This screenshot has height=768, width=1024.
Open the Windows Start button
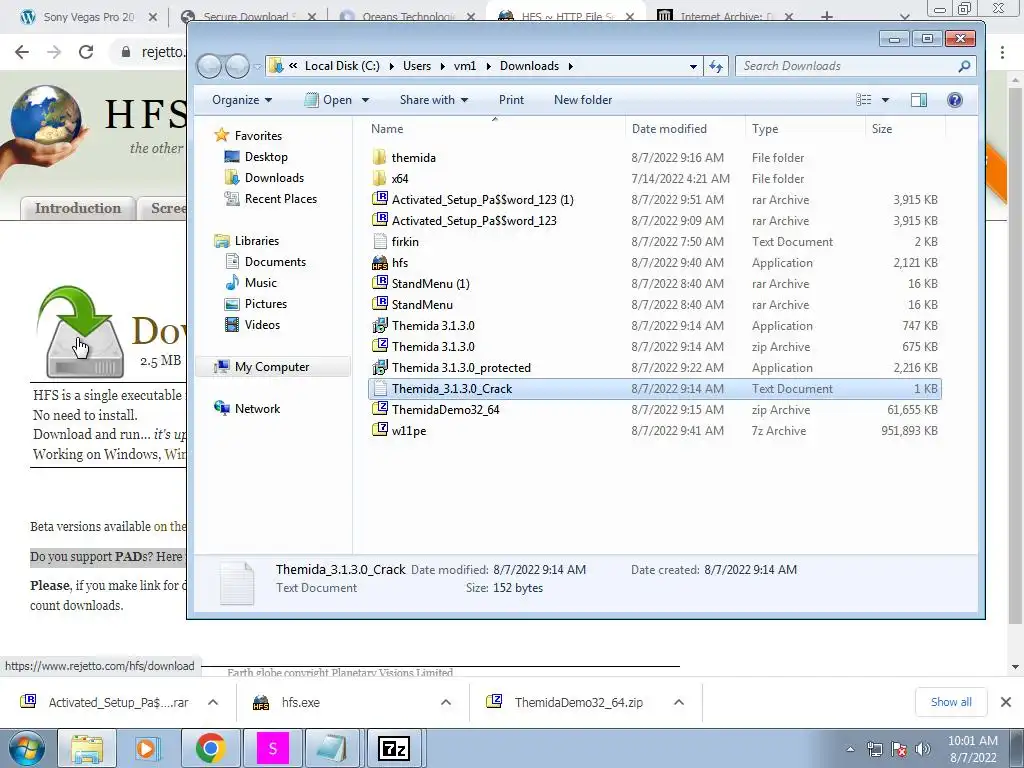(x=26, y=748)
